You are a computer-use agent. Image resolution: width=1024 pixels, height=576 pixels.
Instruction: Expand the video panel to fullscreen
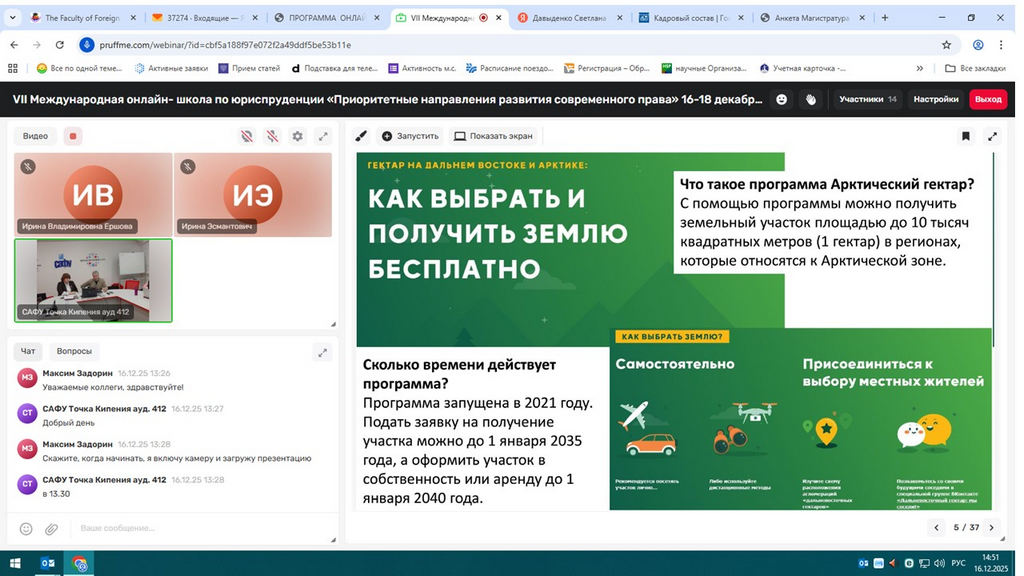pyautogui.click(x=323, y=136)
